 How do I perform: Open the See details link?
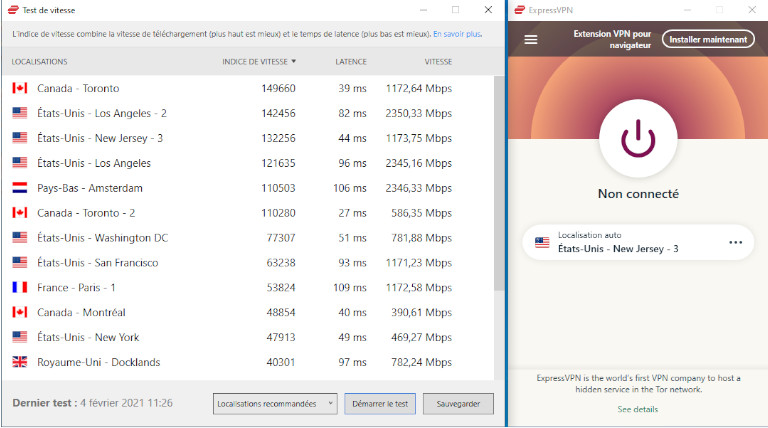point(638,409)
